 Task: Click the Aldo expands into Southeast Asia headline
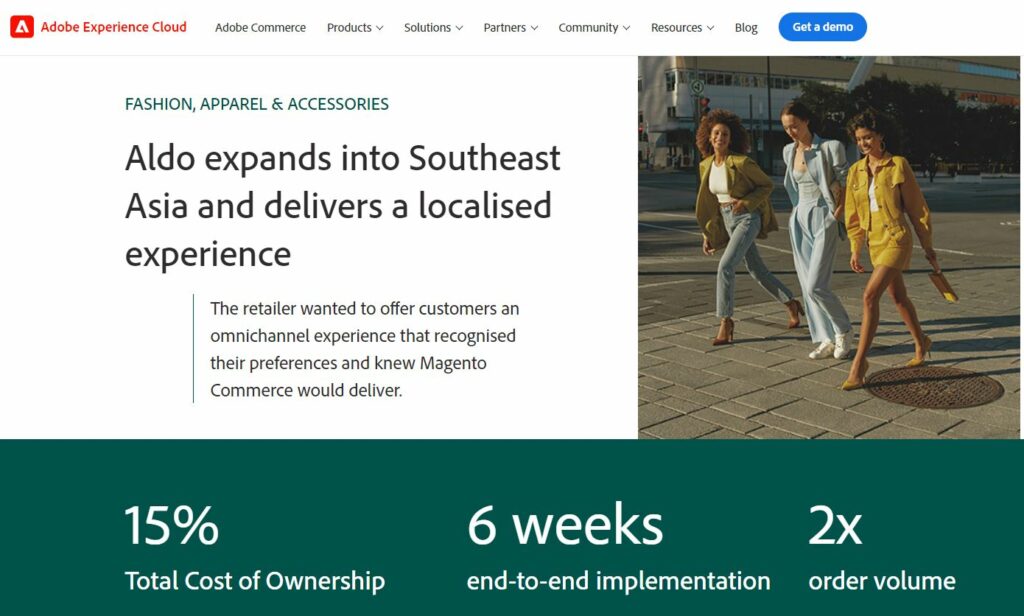tap(342, 206)
